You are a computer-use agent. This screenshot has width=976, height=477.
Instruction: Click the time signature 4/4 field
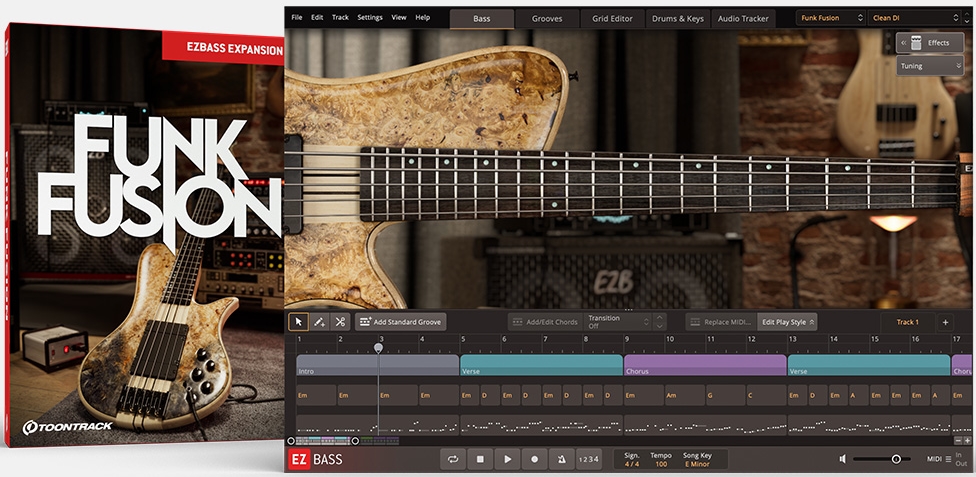pos(631,460)
